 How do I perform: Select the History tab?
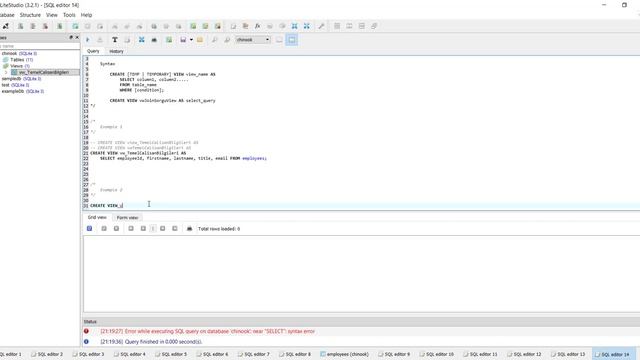[x=116, y=51]
